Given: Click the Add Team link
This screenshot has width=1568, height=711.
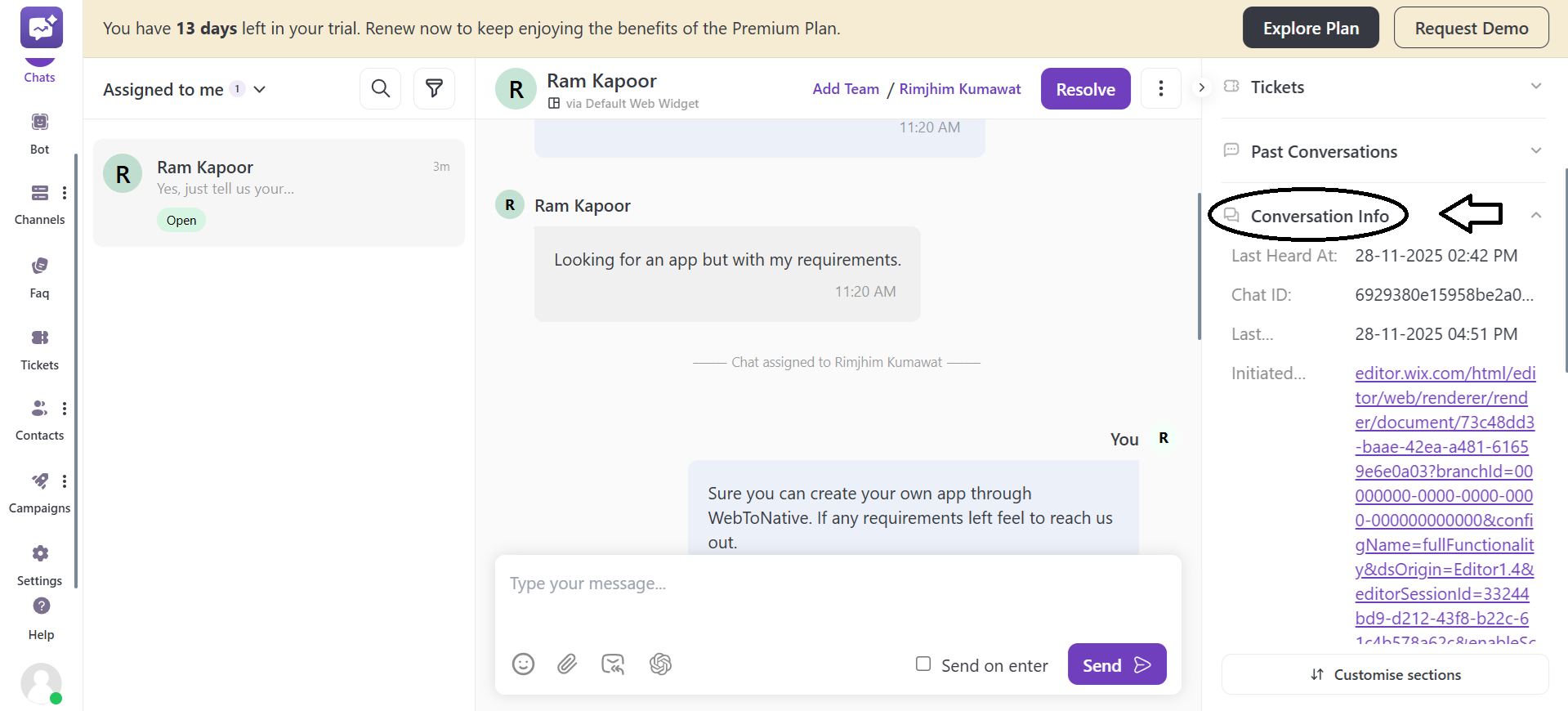Looking at the screenshot, I should point(846,89).
